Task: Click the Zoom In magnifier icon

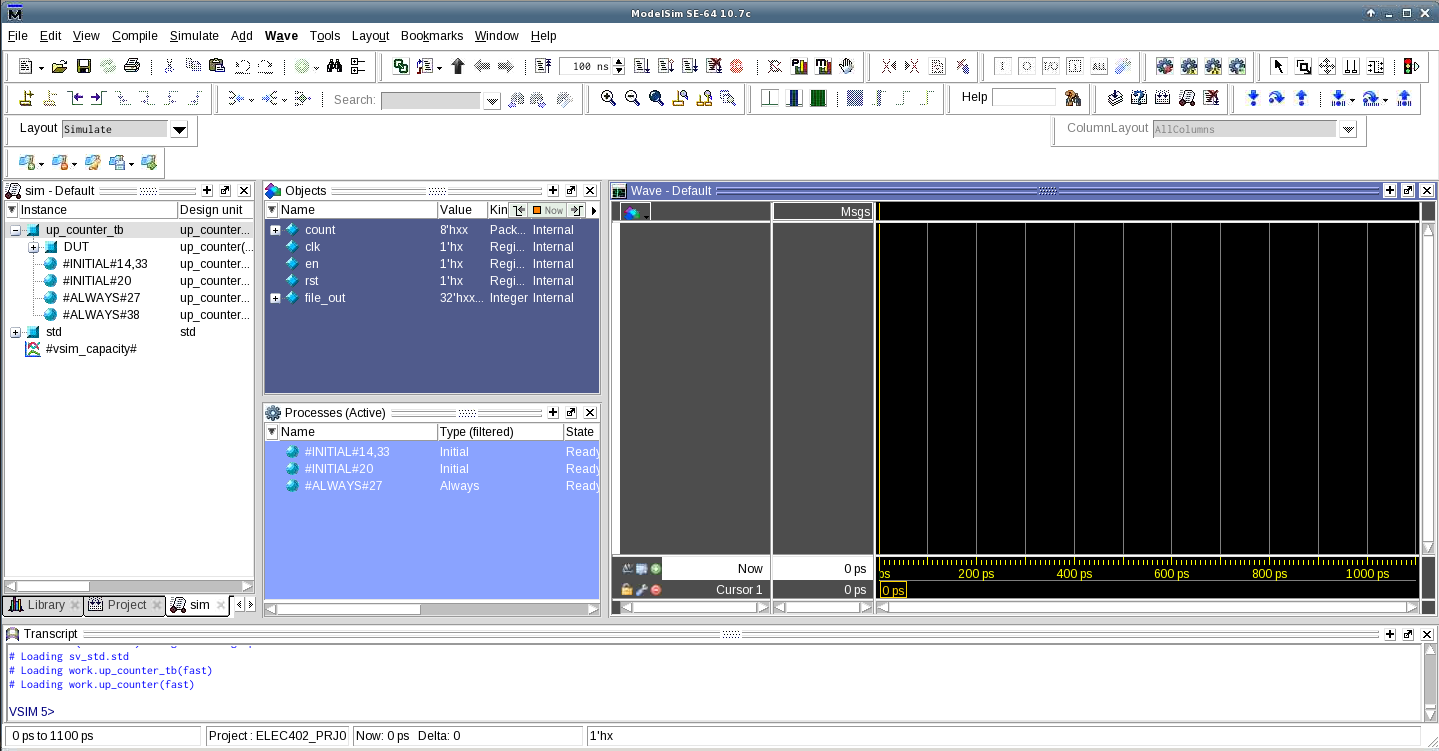Action: click(608, 98)
